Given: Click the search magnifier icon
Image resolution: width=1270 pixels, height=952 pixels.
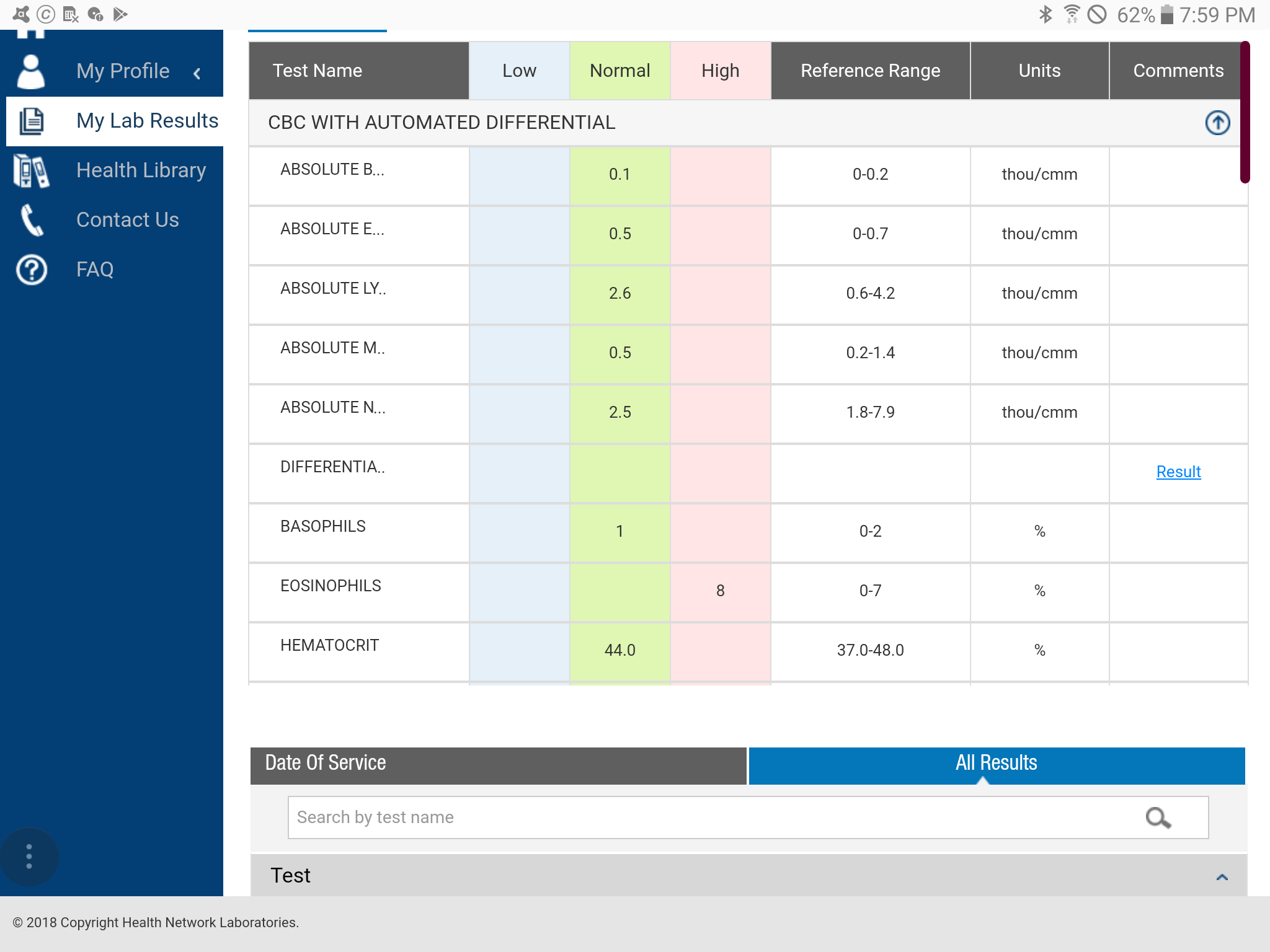Looking at the screenshot, I should [x=1158, y=818].
